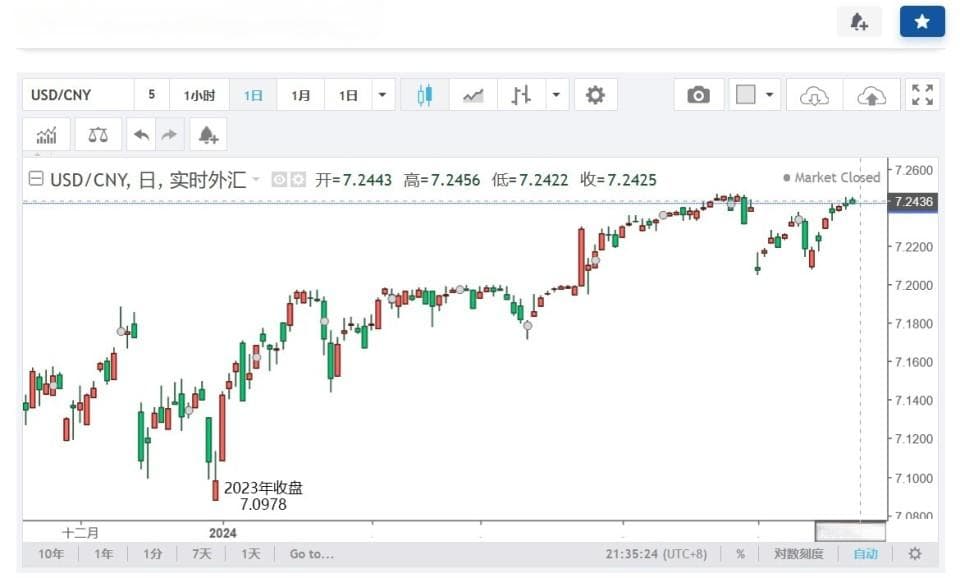Click the 收=7.2425 close value
The width and height of the screenshot is (960, 578).
point(618,179)
